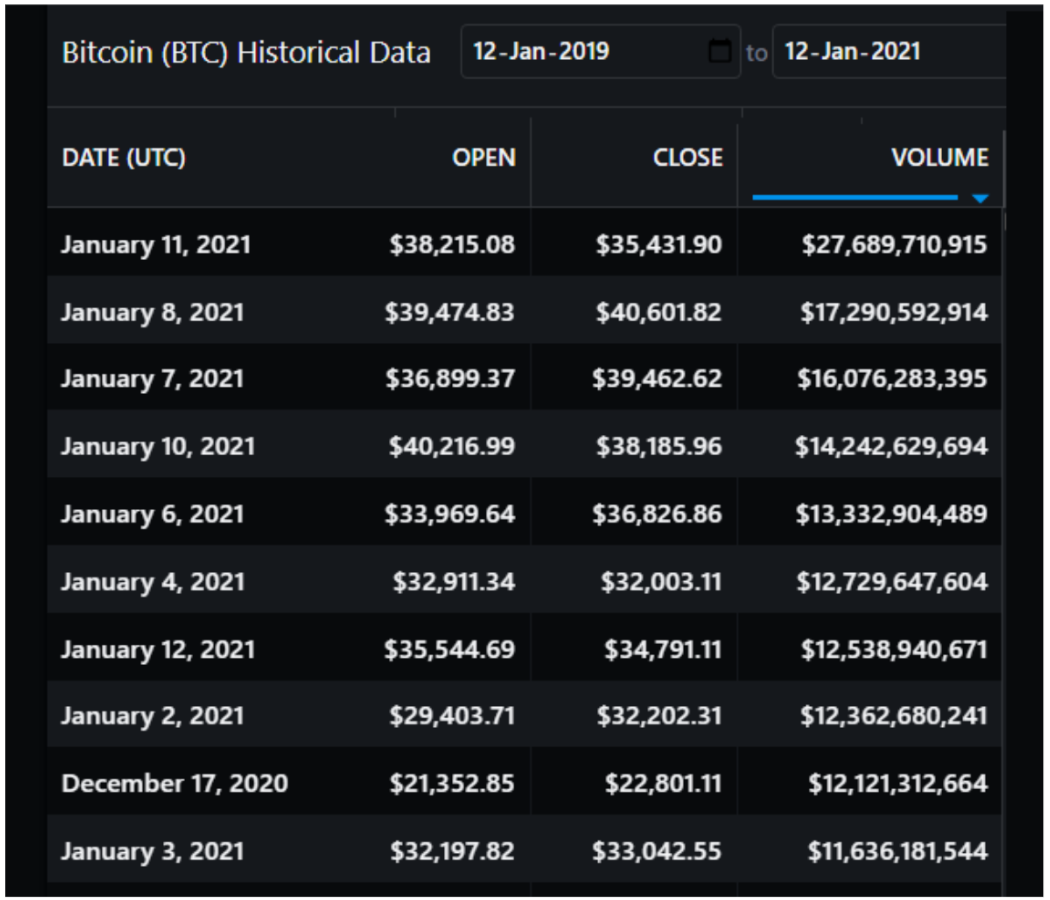Image resolution: width=1050 pixels, height=900 pixels.
Task: Click the open price $39,474.83
Action: pyautogui.click(x=450, y=312)
